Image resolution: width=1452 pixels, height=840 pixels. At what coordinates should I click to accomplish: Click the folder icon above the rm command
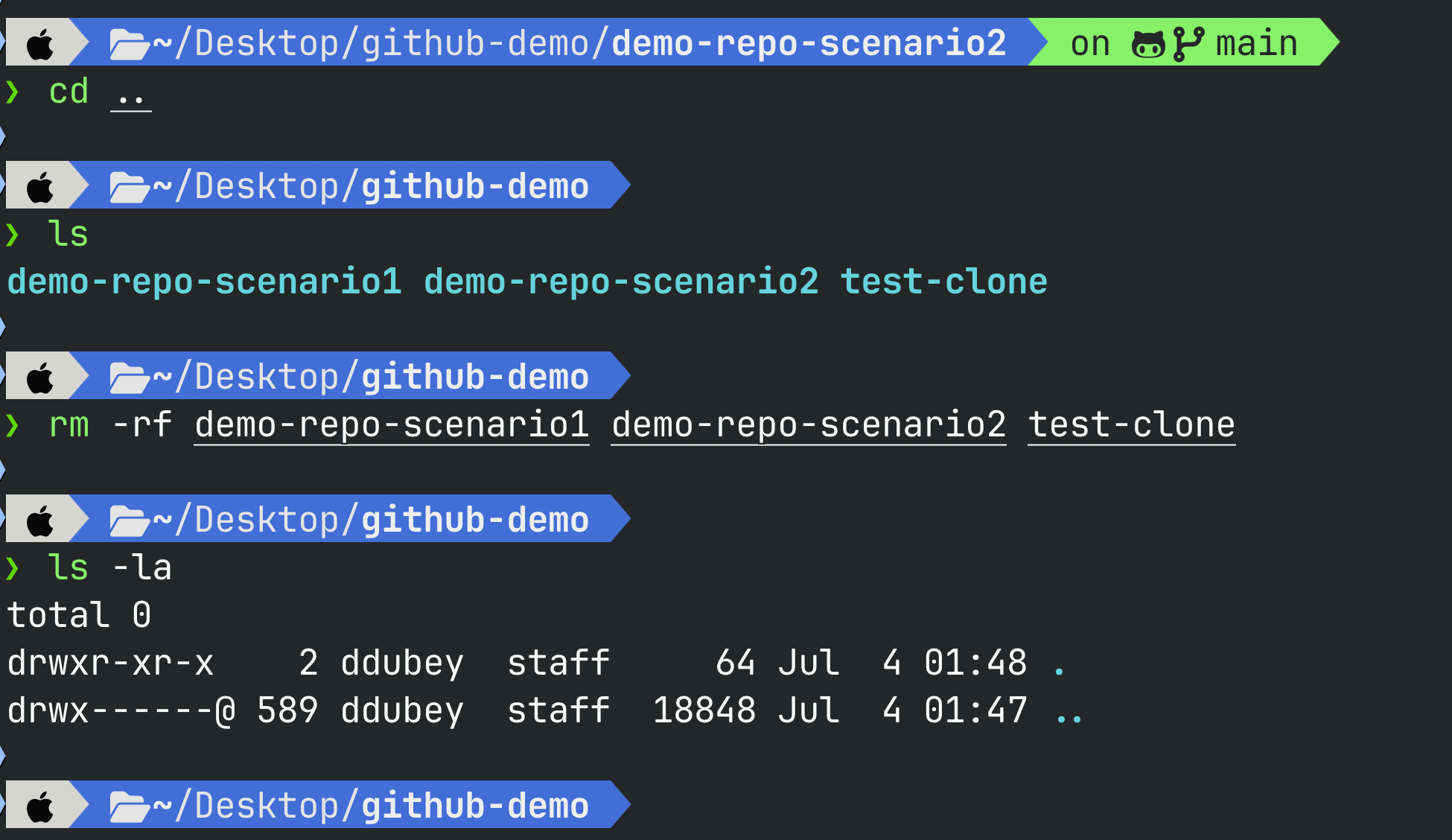pos(130,378)
